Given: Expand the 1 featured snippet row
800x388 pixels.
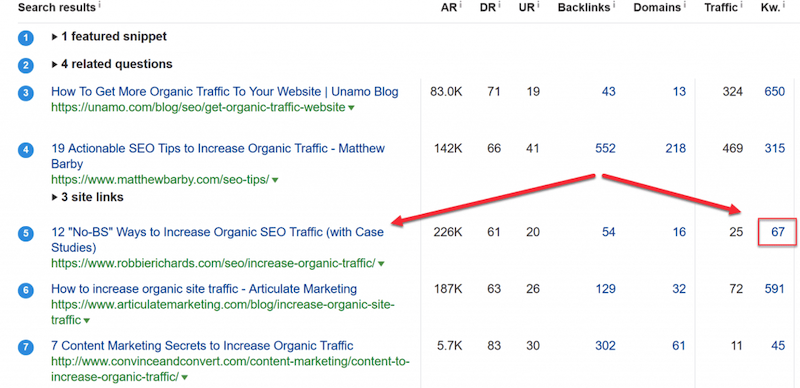Looking at the screenshot, I should point(109,37).
